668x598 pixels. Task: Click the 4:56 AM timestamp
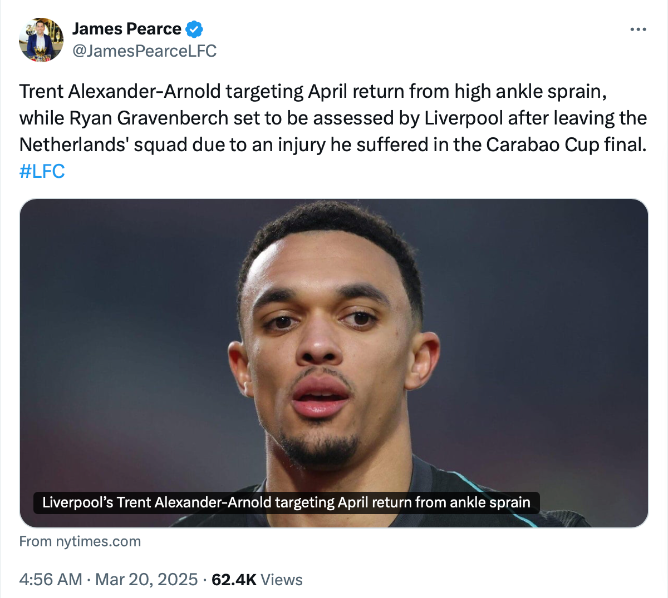pos(52,579)
